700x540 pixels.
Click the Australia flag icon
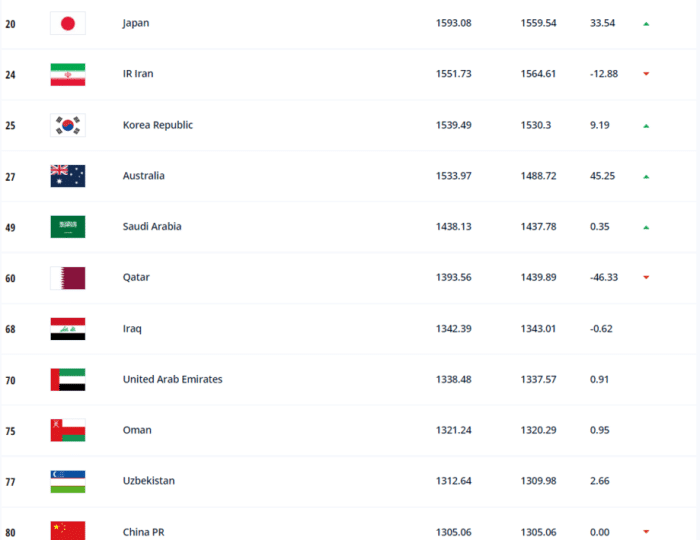pos(68,176)
